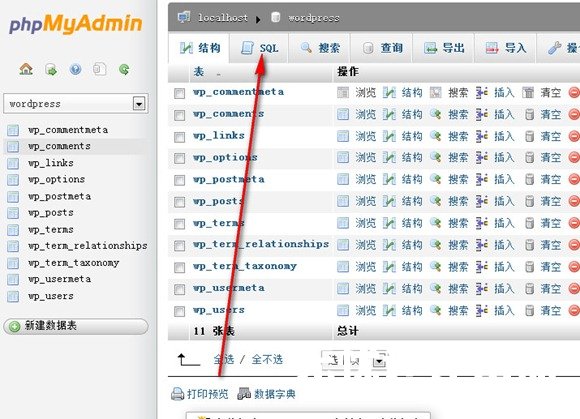Open the 查询 tab

click(381, 48)
